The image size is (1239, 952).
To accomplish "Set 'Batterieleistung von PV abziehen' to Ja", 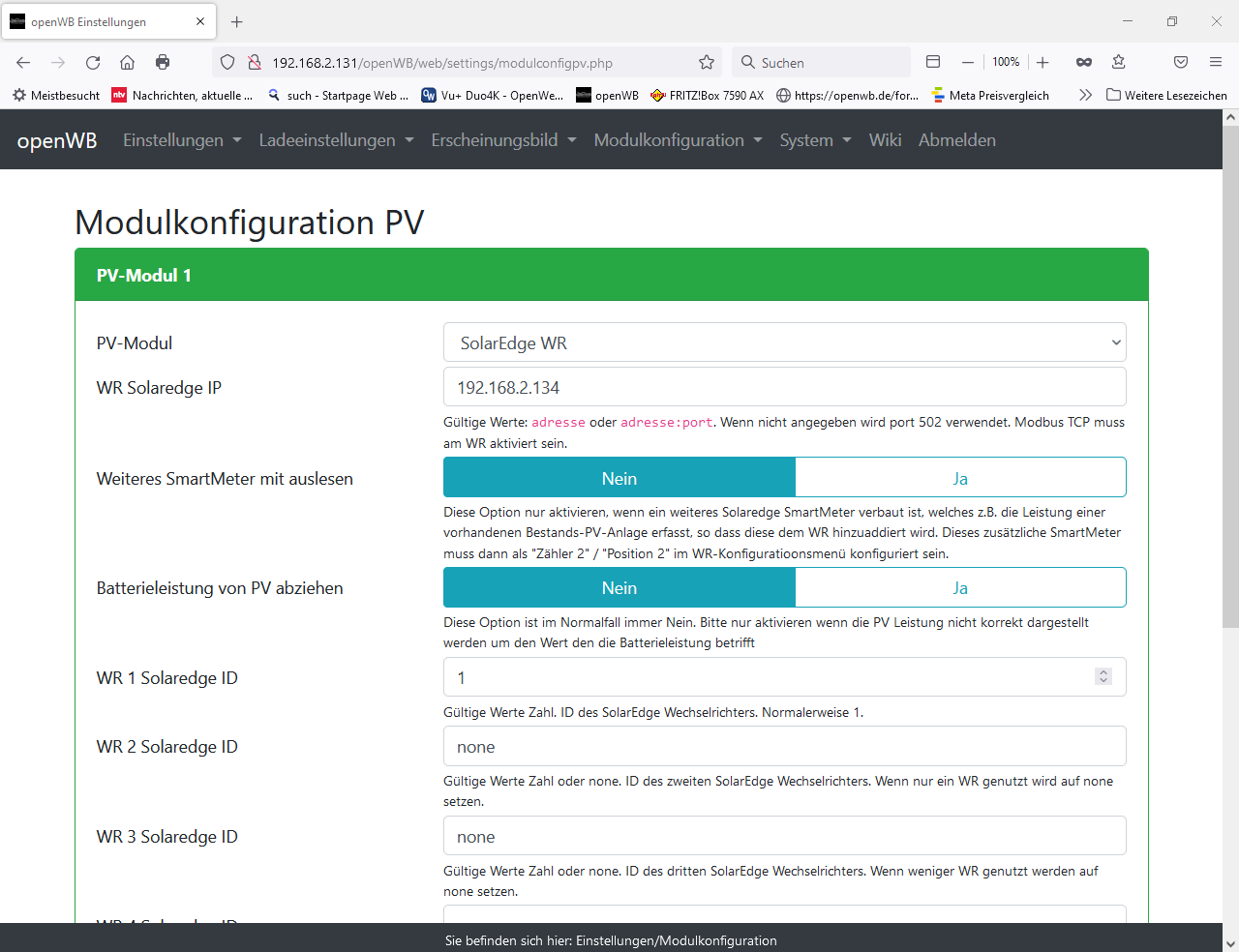I will coord(959,587).
